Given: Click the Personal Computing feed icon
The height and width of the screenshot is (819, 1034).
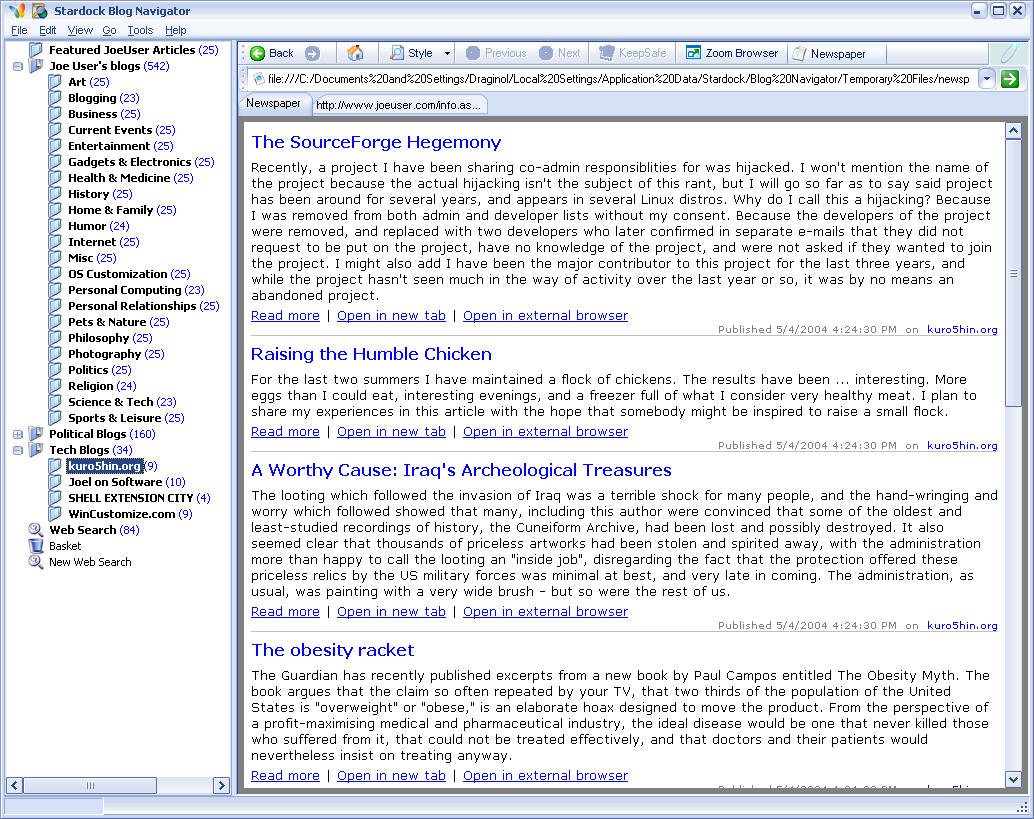Looking at the screenshot, I should click(x=56, y=290).
